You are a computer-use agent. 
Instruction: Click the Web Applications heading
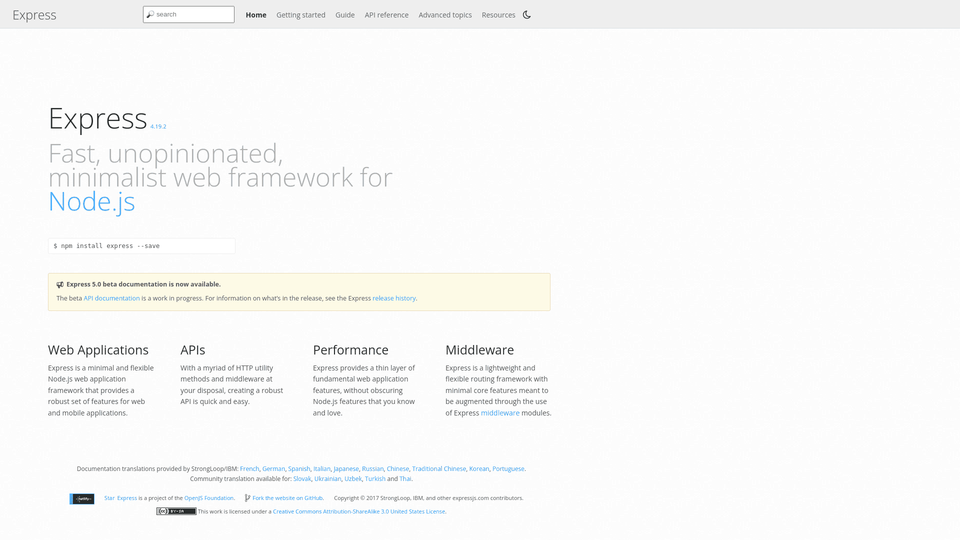click(x=98, y=350)
